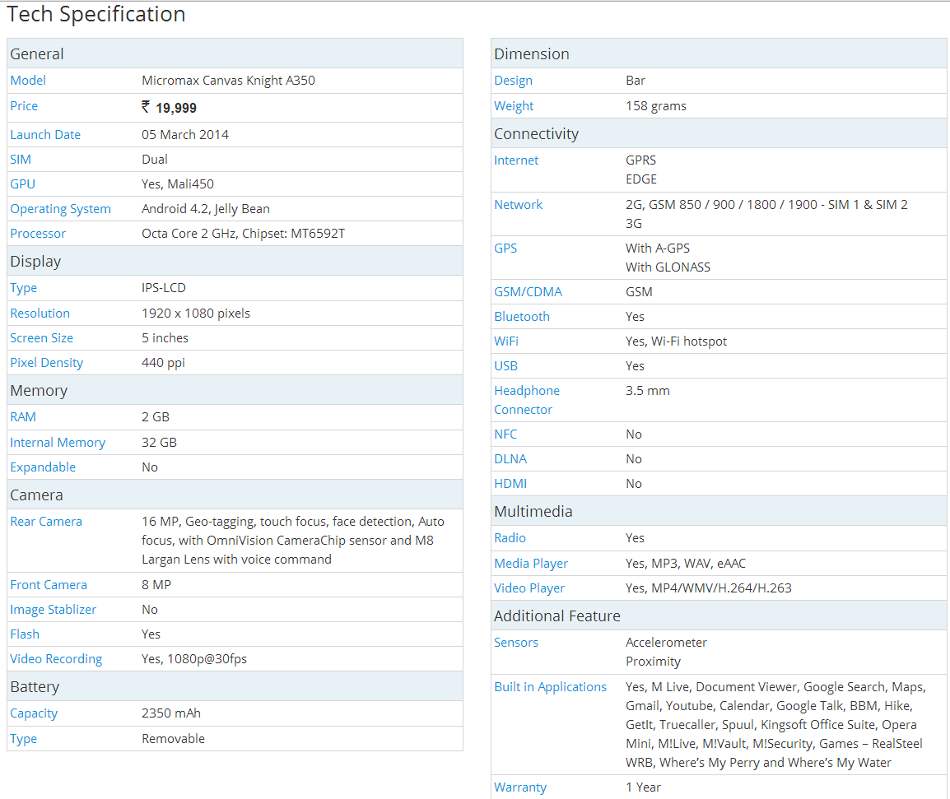The image size is (950, 799).
Task: Select the Bluetooth link
Action: (x=522, y=317)
